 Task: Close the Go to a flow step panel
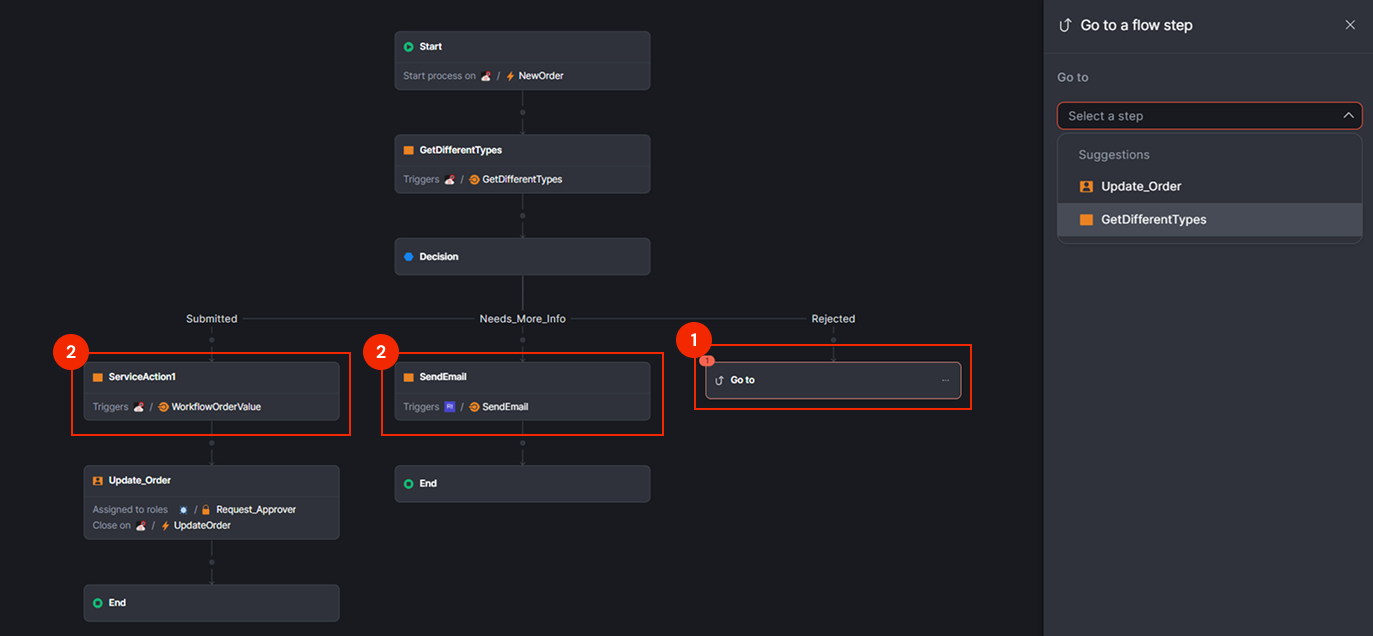coord(1350,24)
